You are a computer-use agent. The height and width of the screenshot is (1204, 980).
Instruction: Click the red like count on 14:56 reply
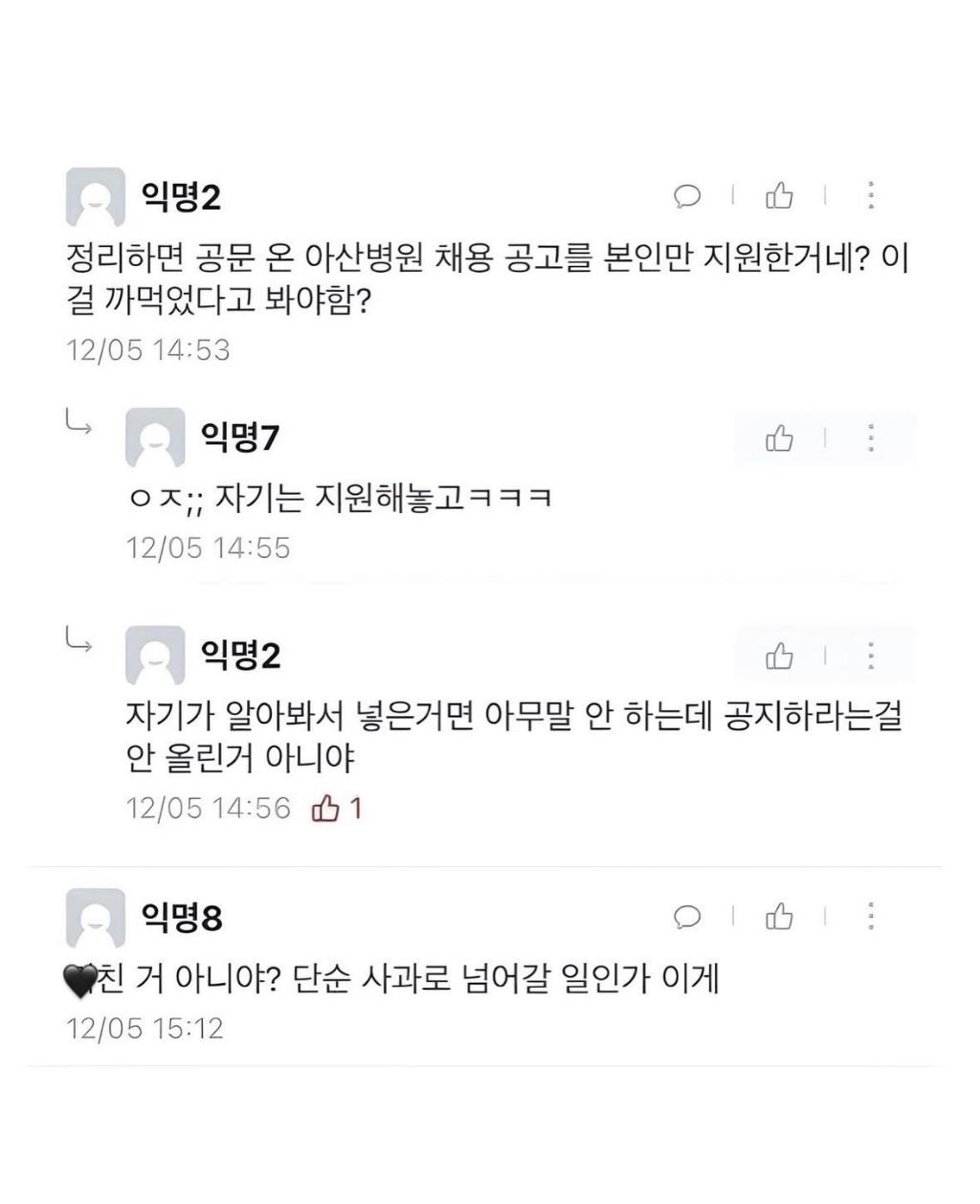338,809
